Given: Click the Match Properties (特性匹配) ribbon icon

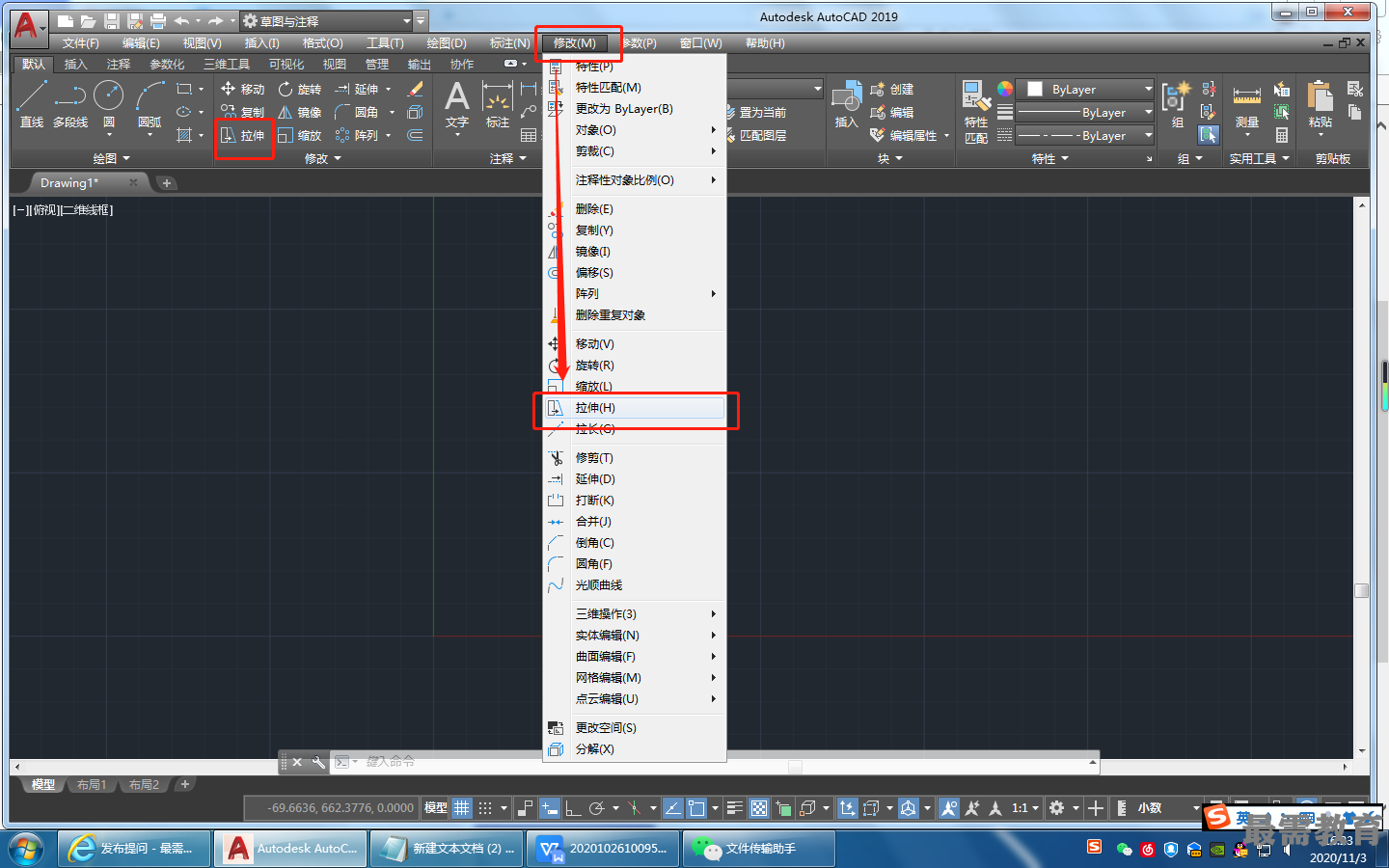Looking at the screenshot, I should [976, 112].
